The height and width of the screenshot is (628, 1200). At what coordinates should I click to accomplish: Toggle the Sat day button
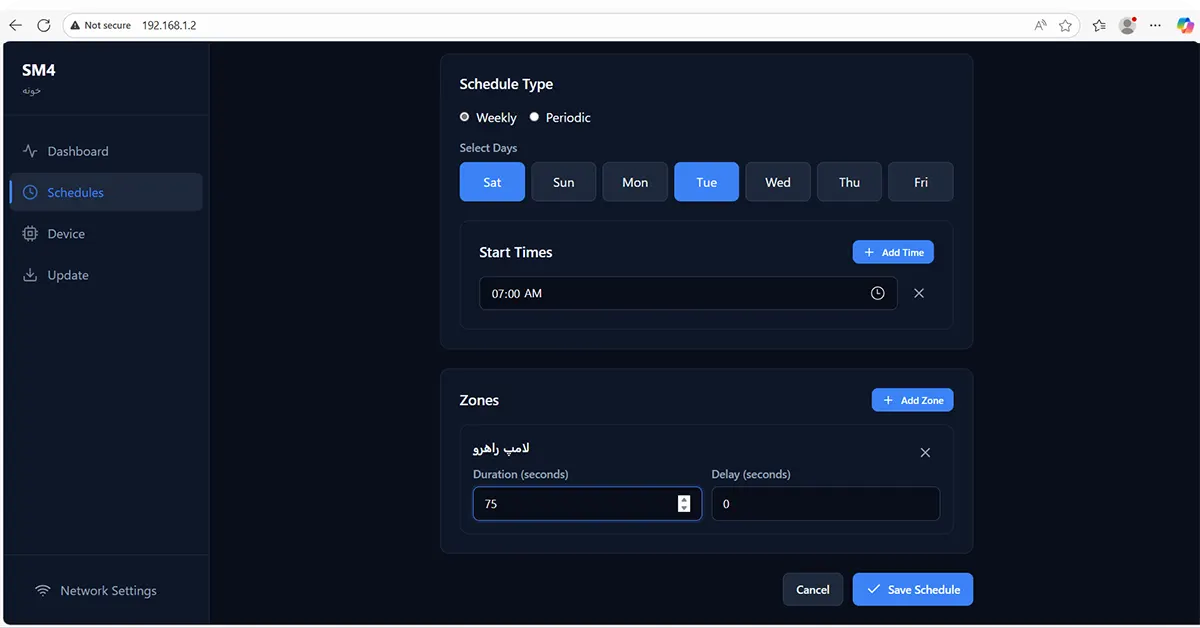pos(492,182)
